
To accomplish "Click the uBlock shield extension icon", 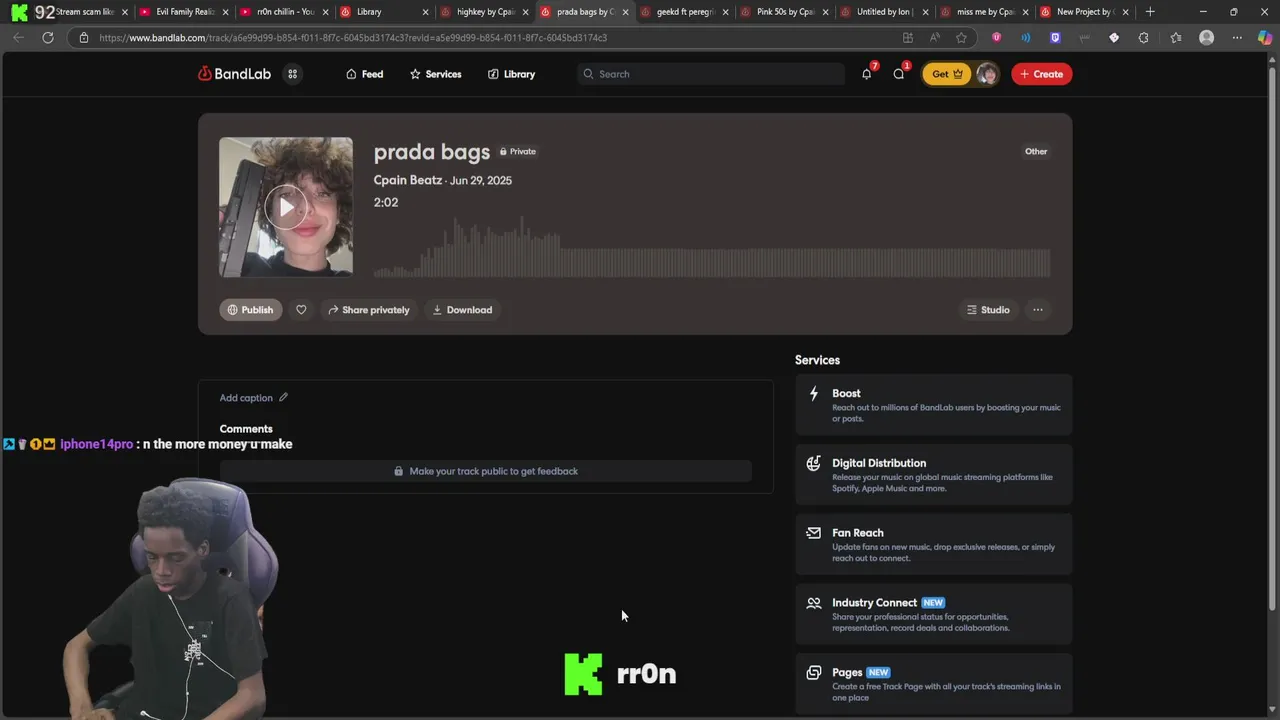I will 996,37.
